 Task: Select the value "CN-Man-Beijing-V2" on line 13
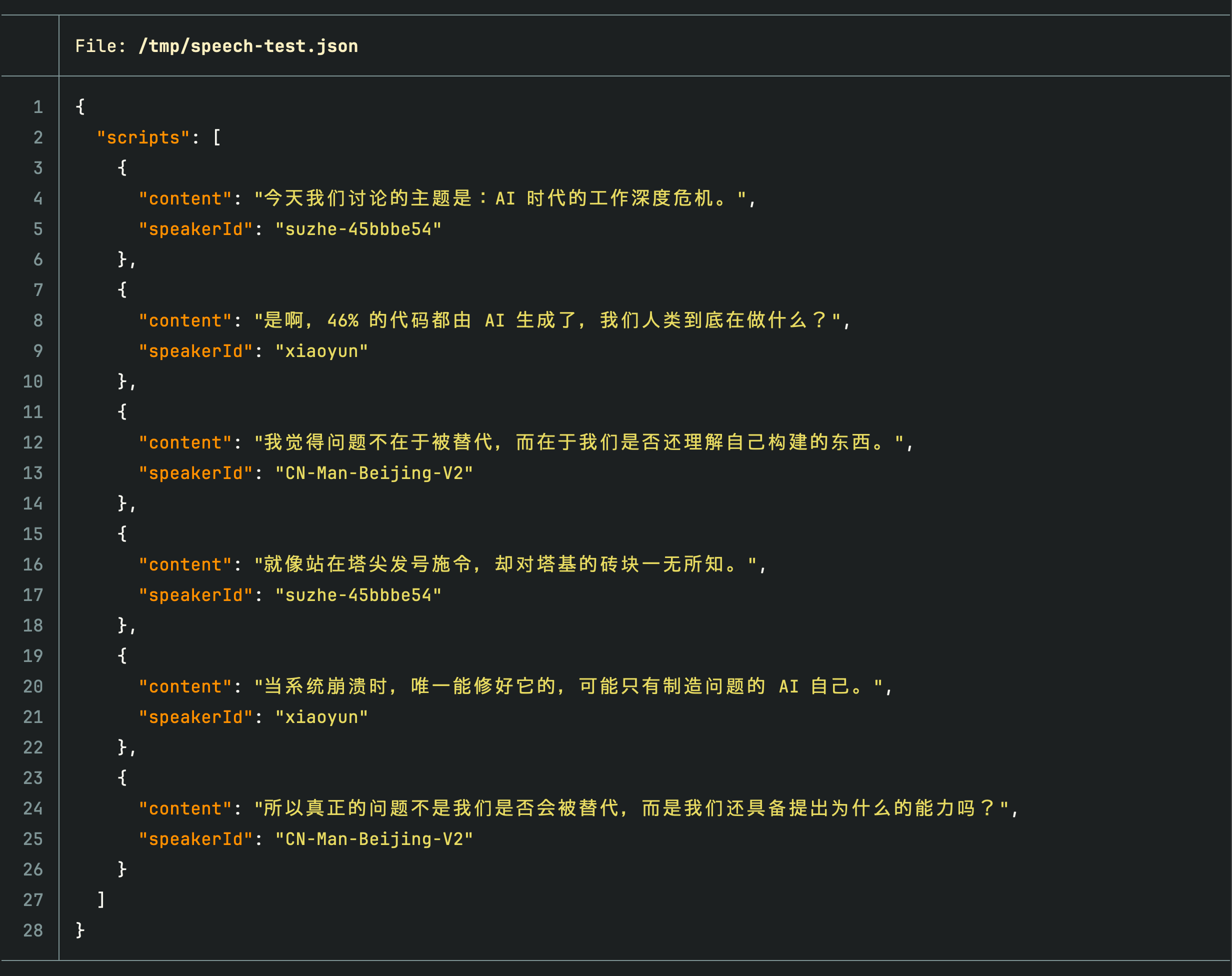(x=373, y=472)
